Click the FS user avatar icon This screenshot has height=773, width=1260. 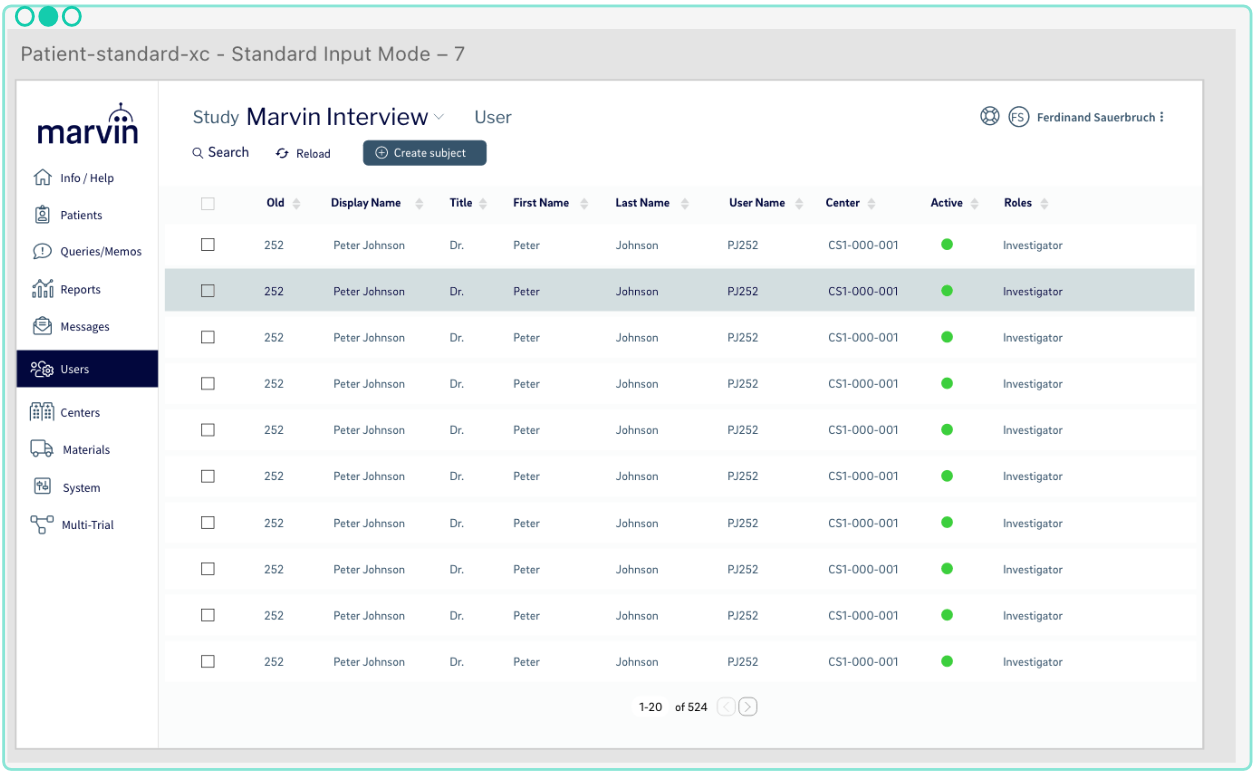(1018, 117)
